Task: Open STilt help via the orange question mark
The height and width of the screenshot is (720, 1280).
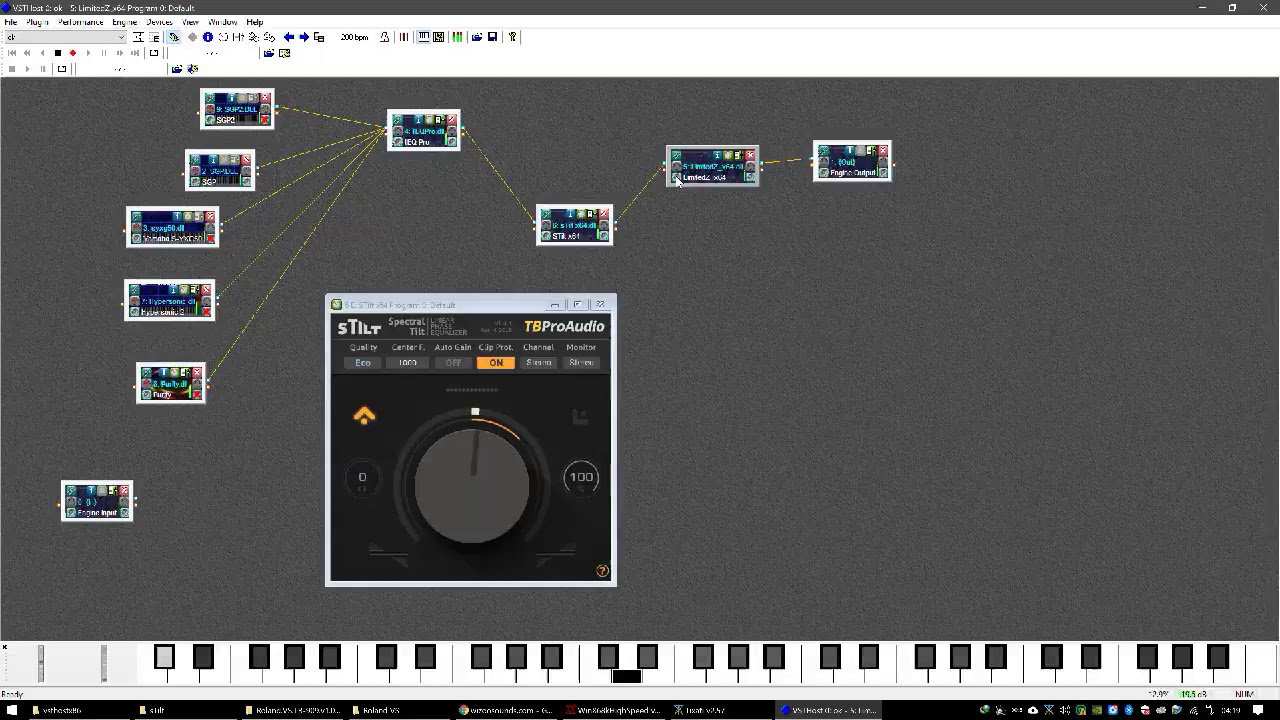Action: click(x=602, y=571)
